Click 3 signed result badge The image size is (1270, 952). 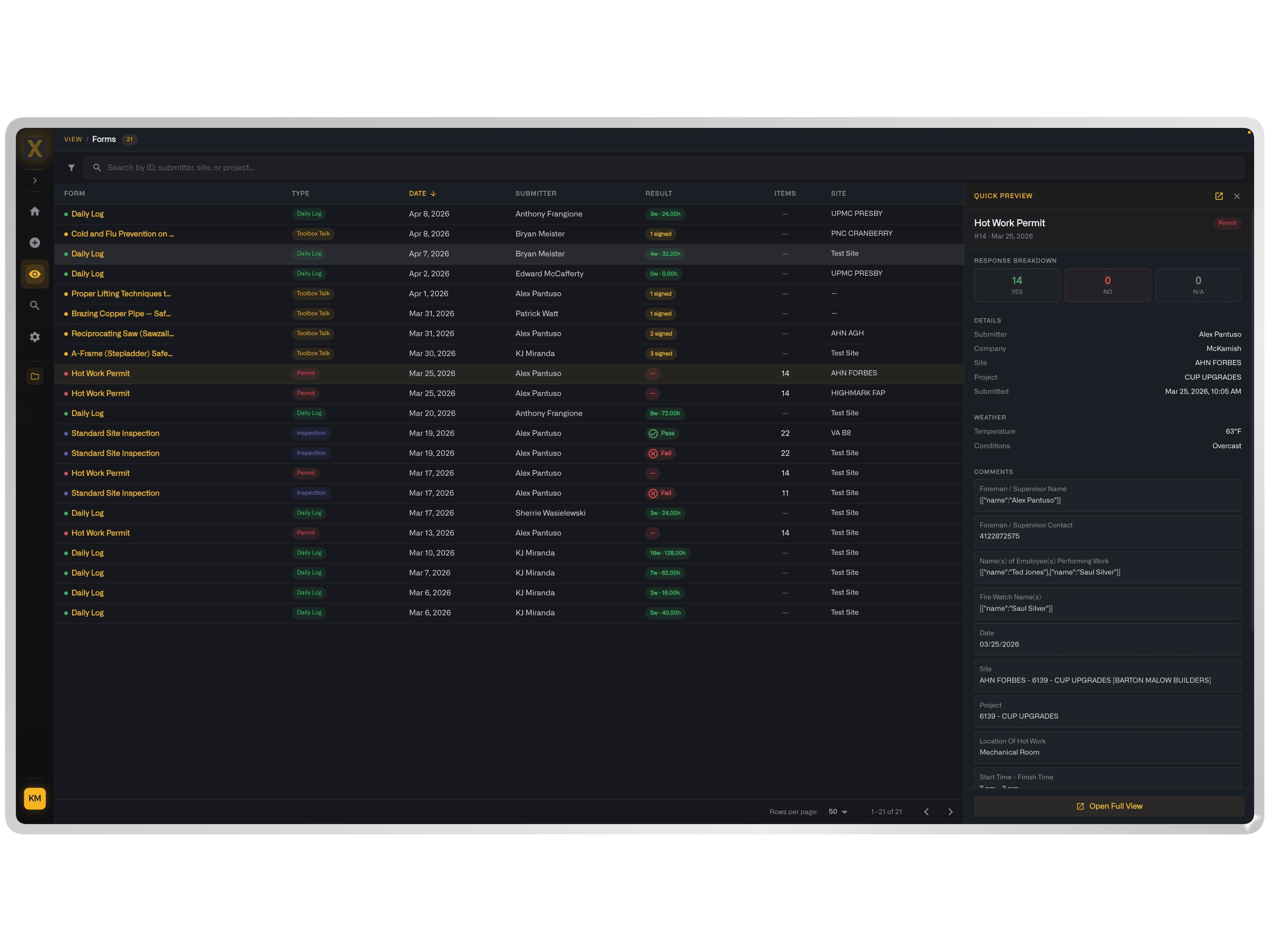[661, 354]
